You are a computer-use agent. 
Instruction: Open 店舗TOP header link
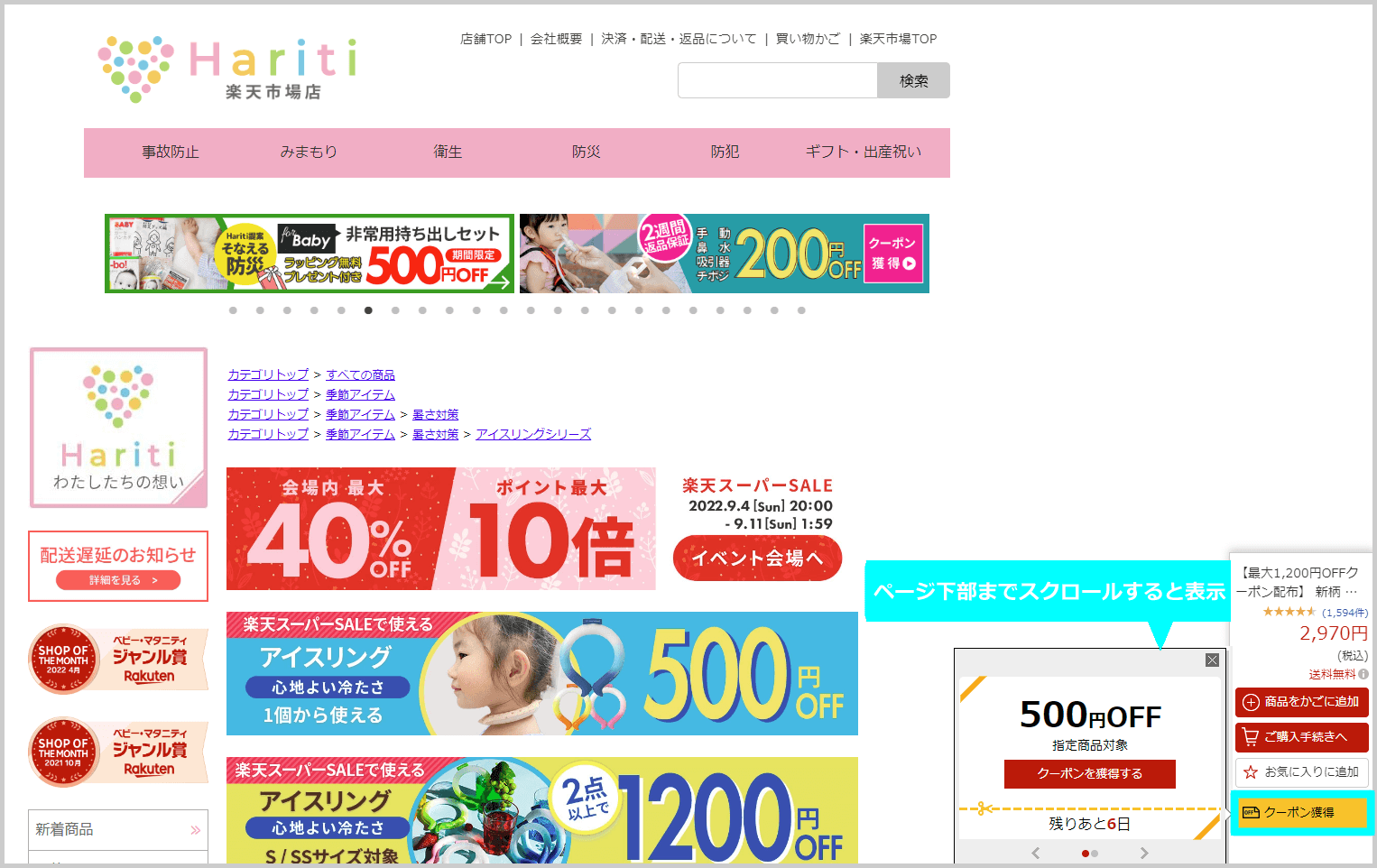click(x=485, y=39)
